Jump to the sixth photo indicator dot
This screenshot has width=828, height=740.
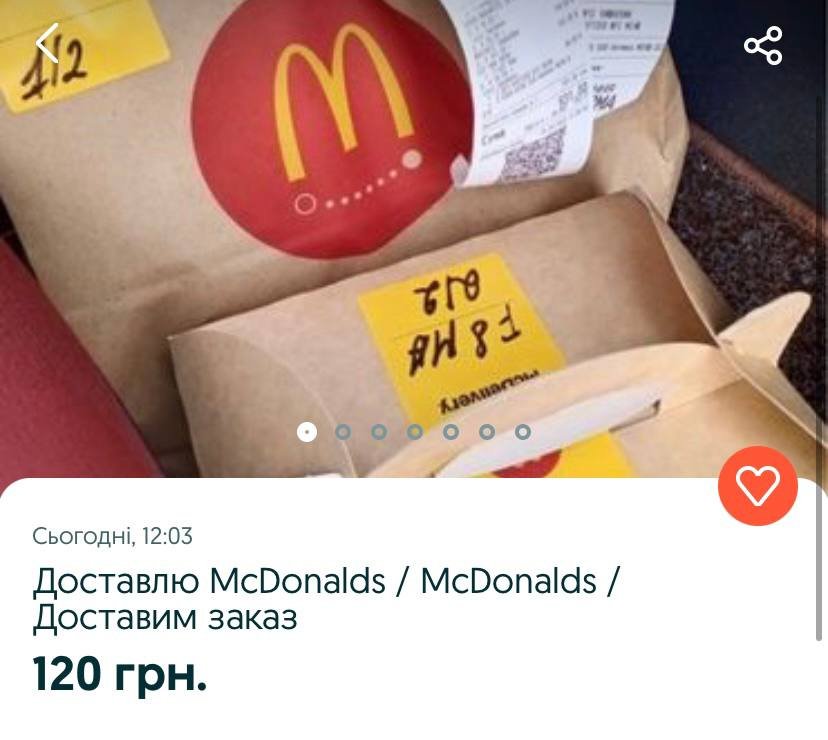487,432
